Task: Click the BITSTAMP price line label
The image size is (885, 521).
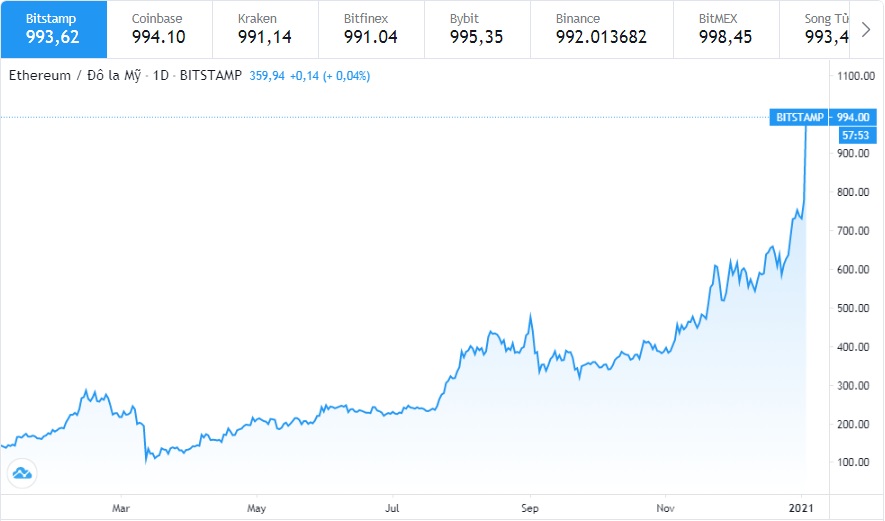Action: pos(799,117)
